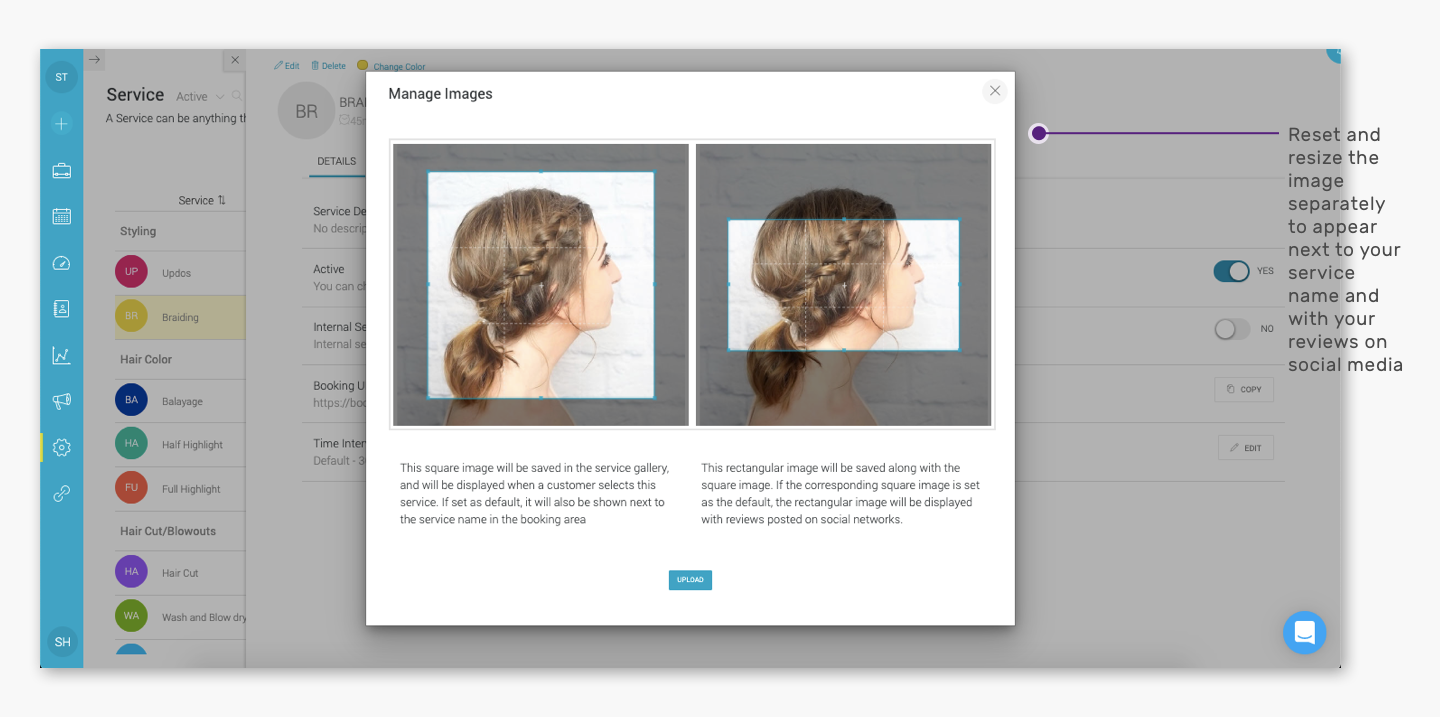
Task: Click the SH avatar at sidebar bottom
Action: click(x=62, y=642)
